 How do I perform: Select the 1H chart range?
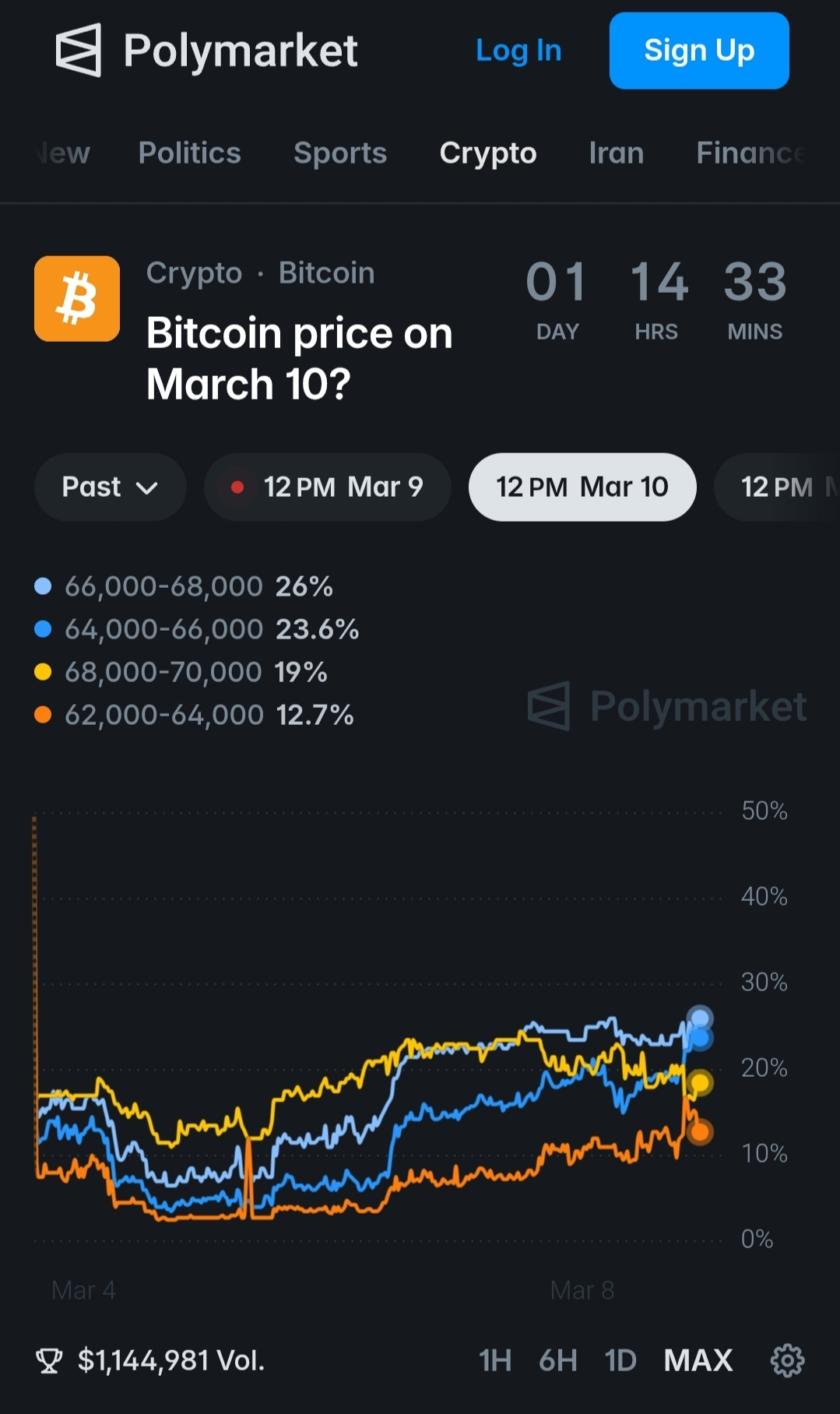495,1360
